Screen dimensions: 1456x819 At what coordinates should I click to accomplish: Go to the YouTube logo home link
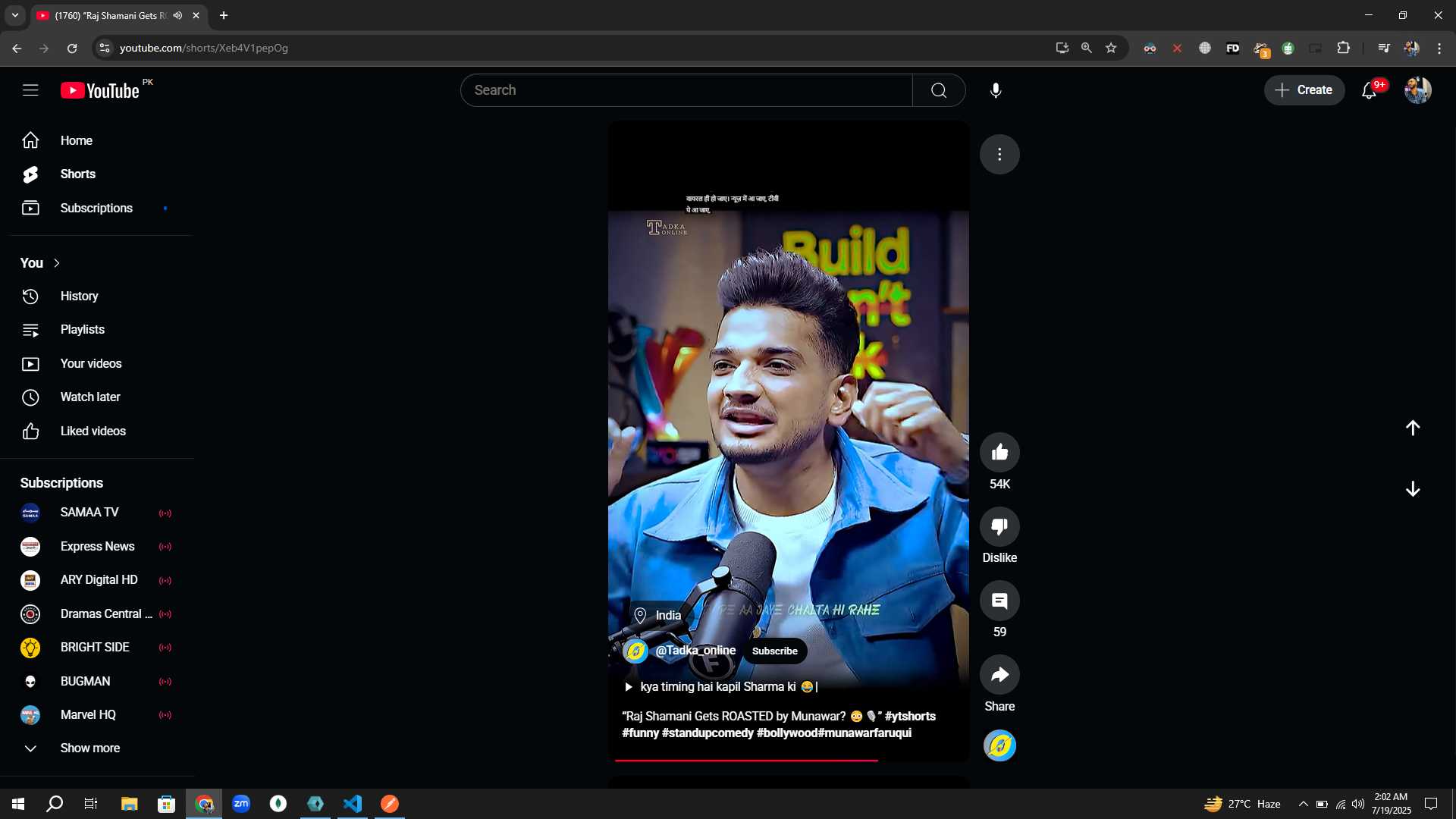[x=100, y=90]
